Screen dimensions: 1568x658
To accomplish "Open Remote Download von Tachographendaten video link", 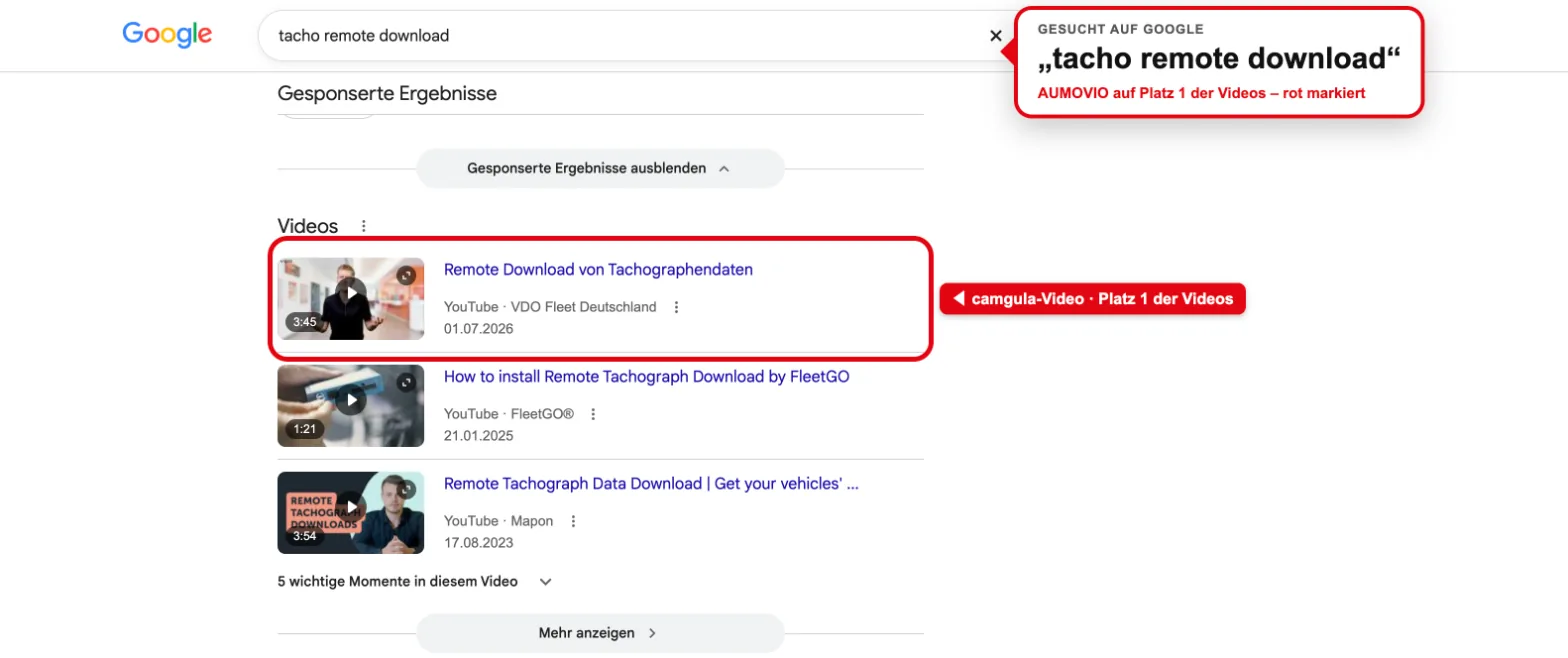I will [x=598, y=270].
